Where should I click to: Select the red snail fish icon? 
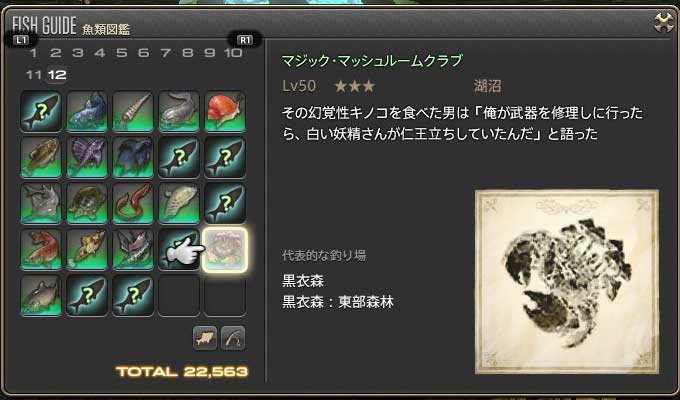(x=225, y=111)
